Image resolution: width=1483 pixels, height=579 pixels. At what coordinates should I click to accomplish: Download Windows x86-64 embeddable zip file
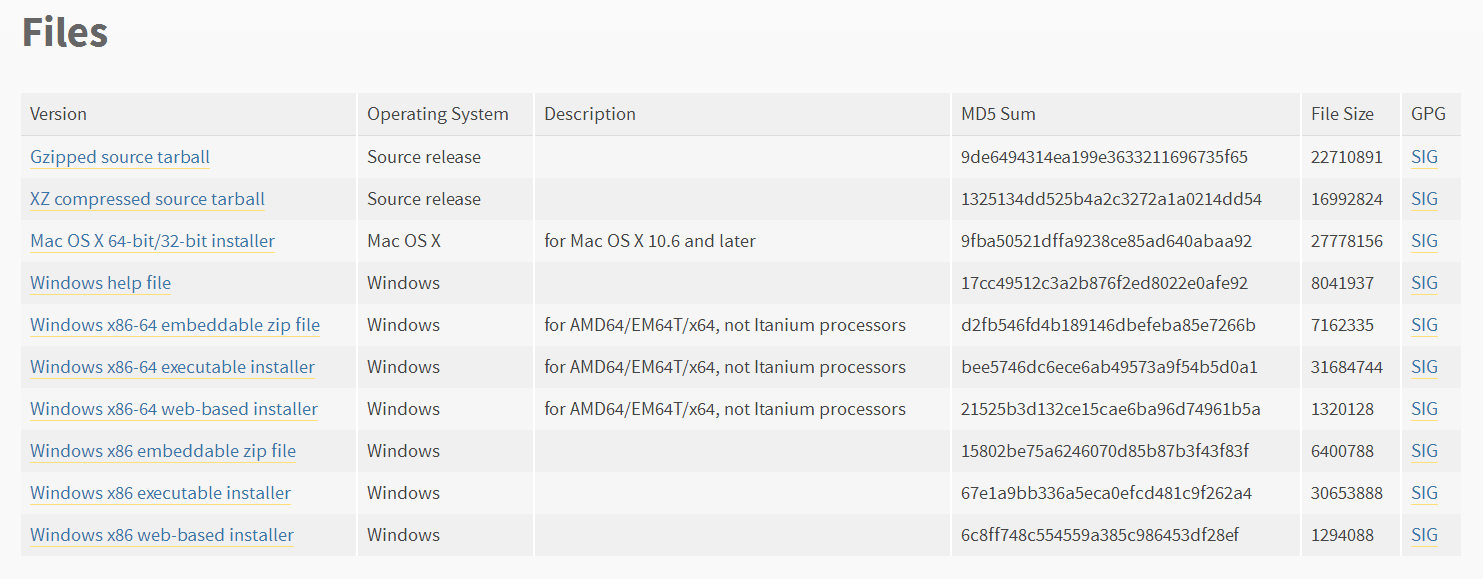[175, 325]
